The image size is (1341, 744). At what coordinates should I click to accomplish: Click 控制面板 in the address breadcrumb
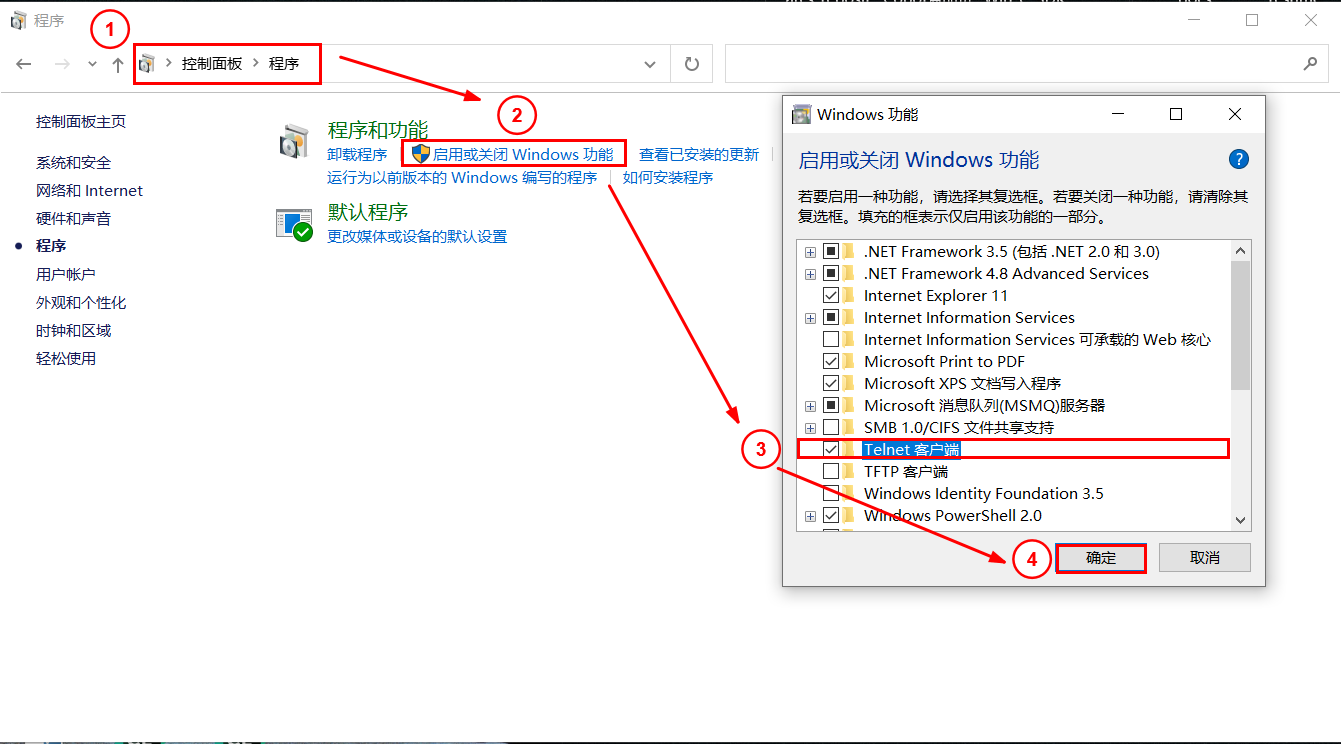[212, 64]
